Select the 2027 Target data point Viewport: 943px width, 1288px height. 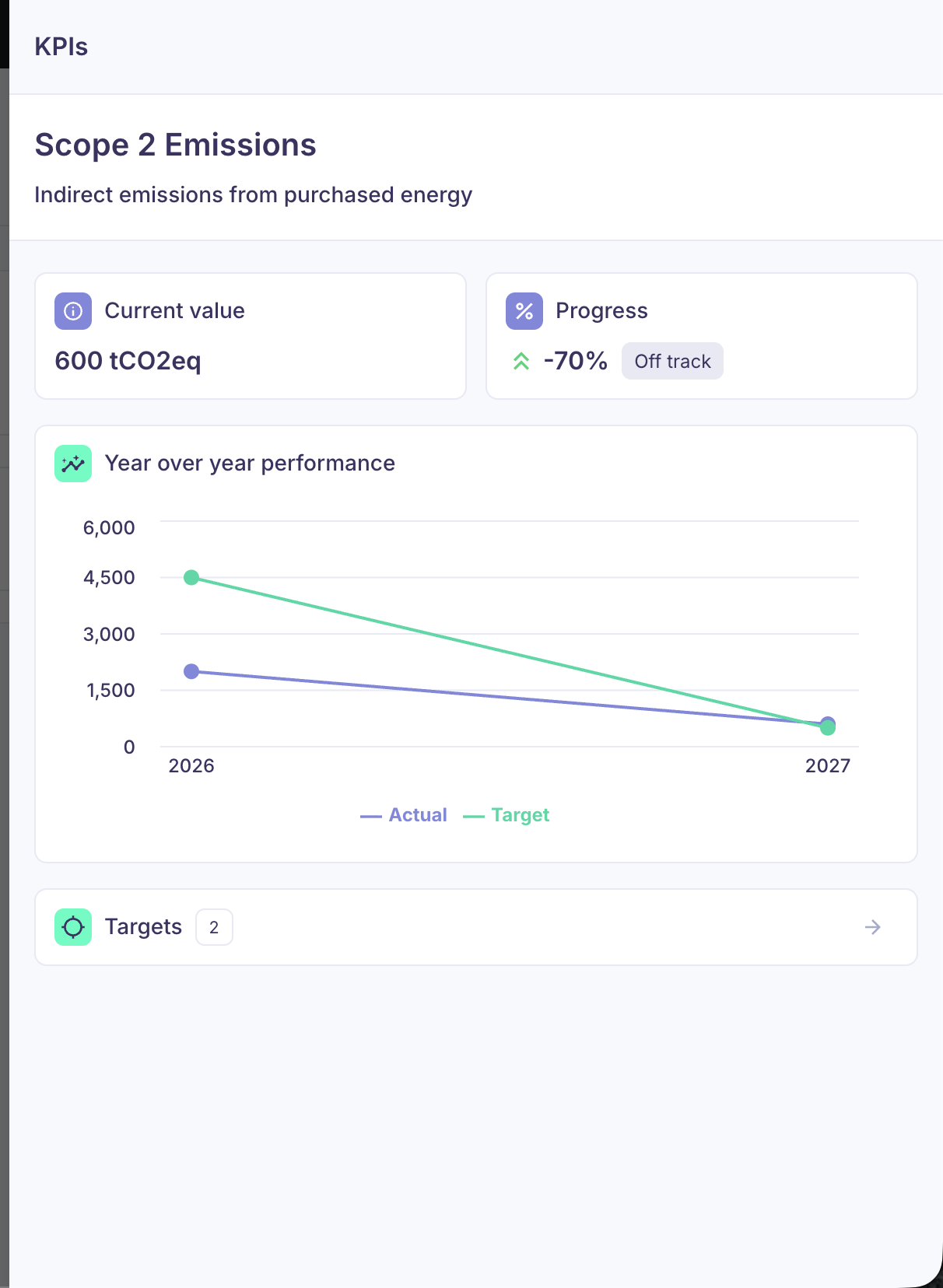coord(828,729)
